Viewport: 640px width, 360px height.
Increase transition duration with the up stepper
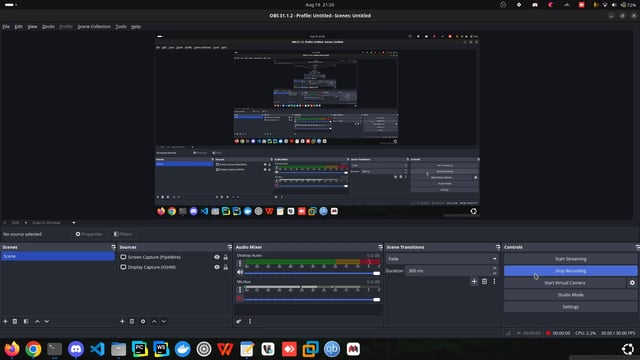(x=494, y=269)
